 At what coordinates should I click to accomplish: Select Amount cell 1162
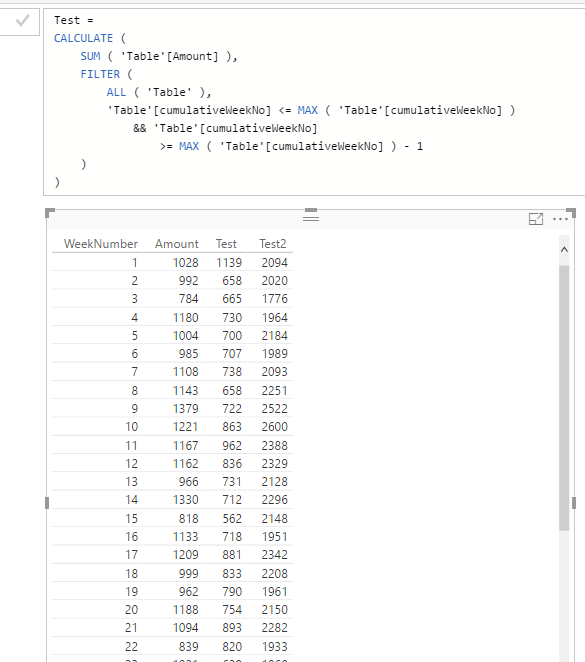click(186, 464)
